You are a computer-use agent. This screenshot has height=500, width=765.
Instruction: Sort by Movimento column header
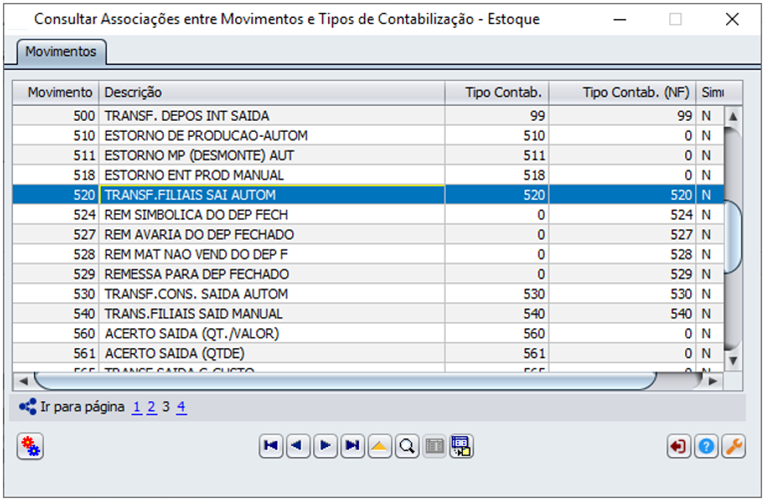[56, 92]
